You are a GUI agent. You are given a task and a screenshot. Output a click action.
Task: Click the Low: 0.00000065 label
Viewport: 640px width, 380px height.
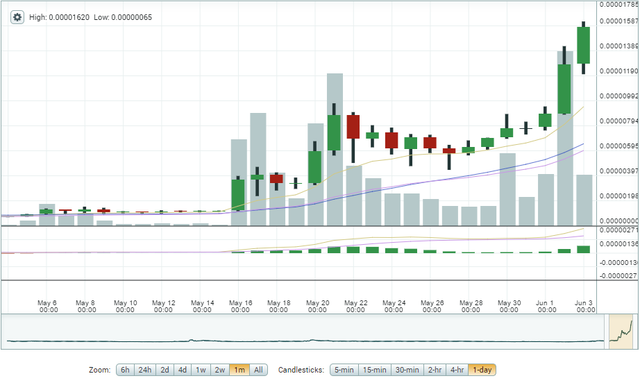pos(123,17)
